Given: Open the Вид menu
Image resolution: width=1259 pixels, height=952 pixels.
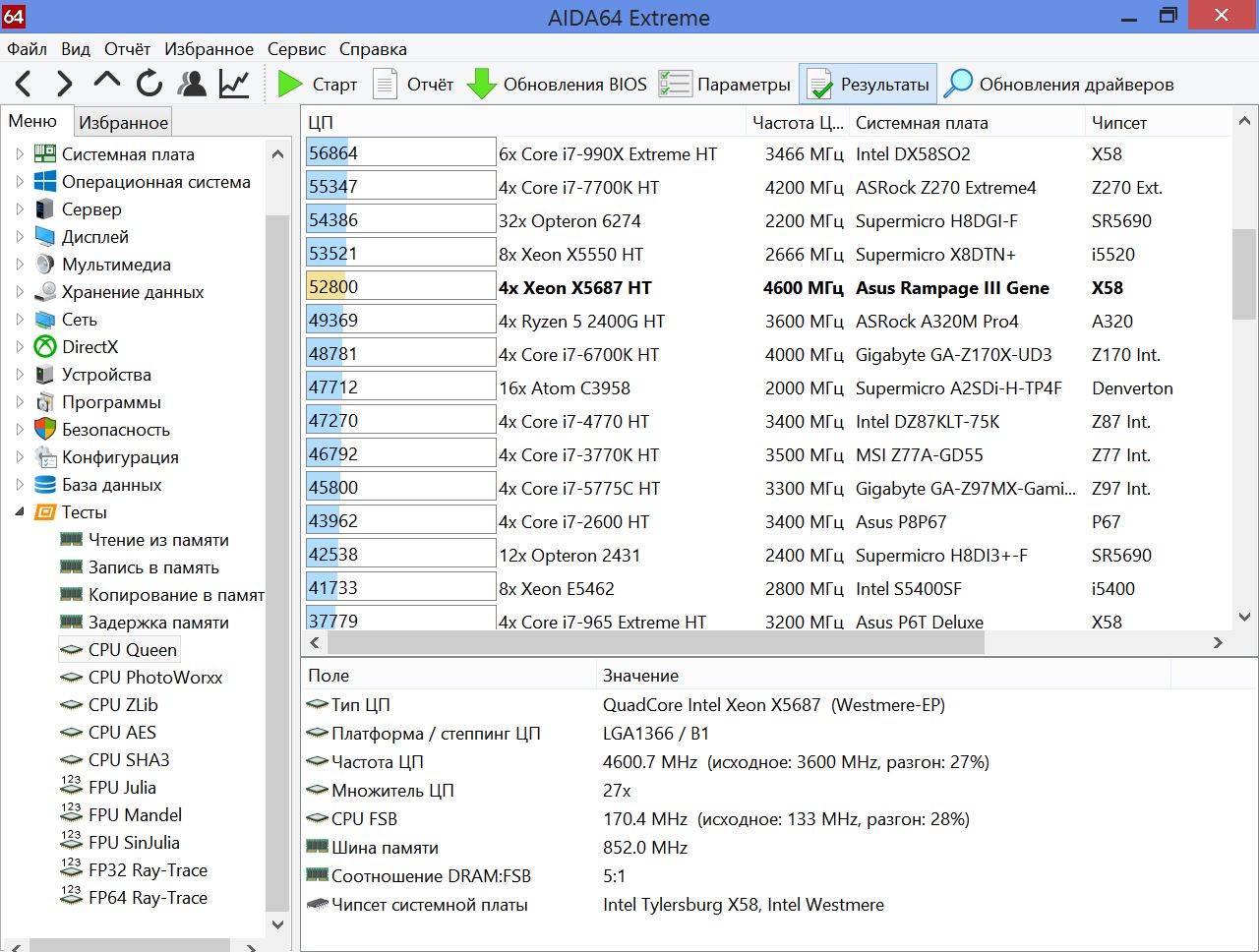Looking at the screenshot, I should [76, 49].
